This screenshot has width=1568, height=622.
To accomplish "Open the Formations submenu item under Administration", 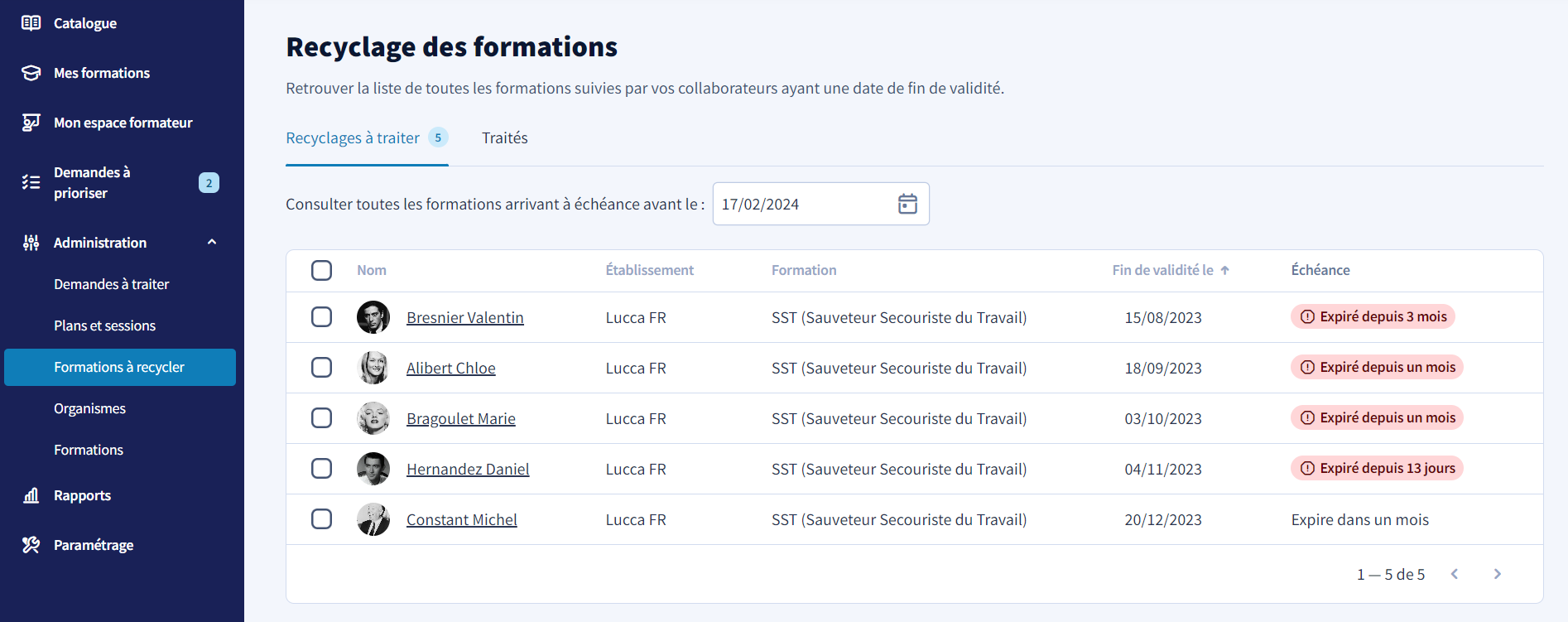I will click(89, 450).
